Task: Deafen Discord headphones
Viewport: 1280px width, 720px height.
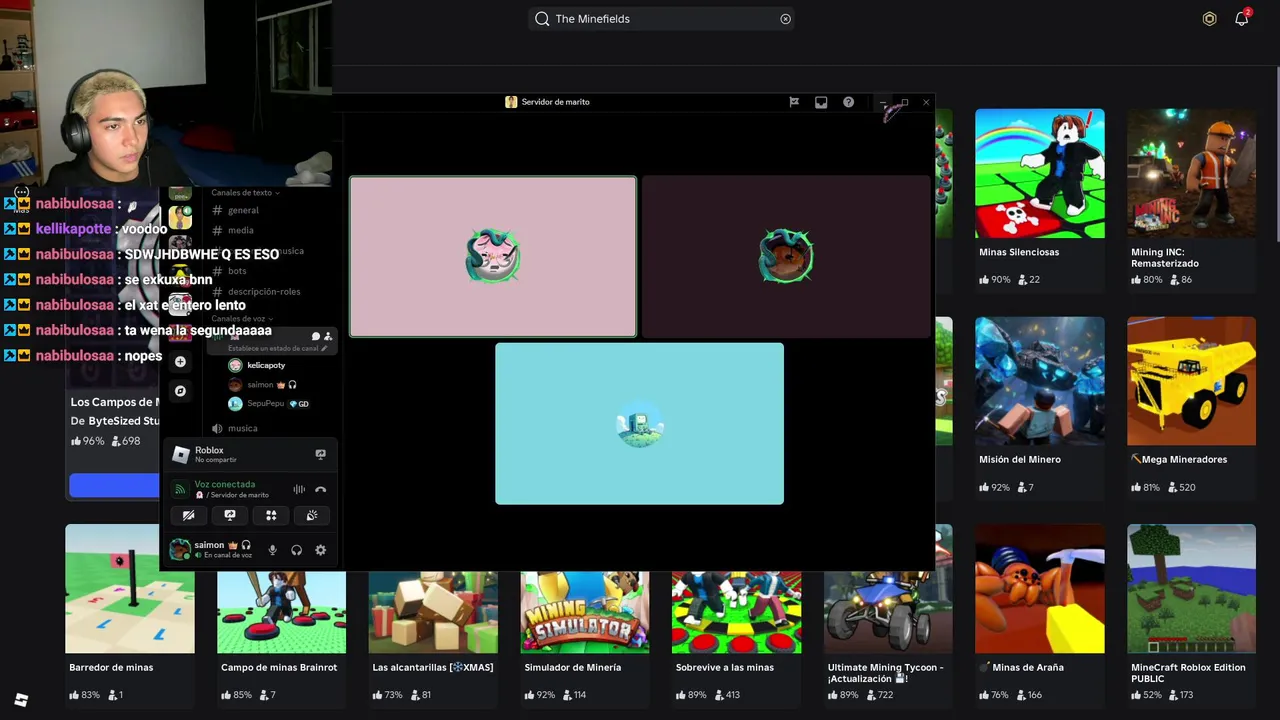Action: [x=296, y=550]
